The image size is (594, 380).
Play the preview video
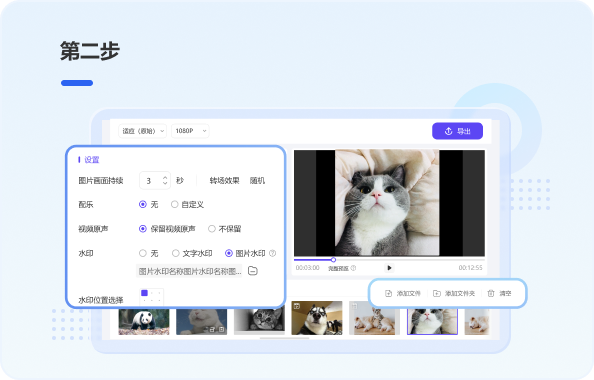[x=389, y=268]
